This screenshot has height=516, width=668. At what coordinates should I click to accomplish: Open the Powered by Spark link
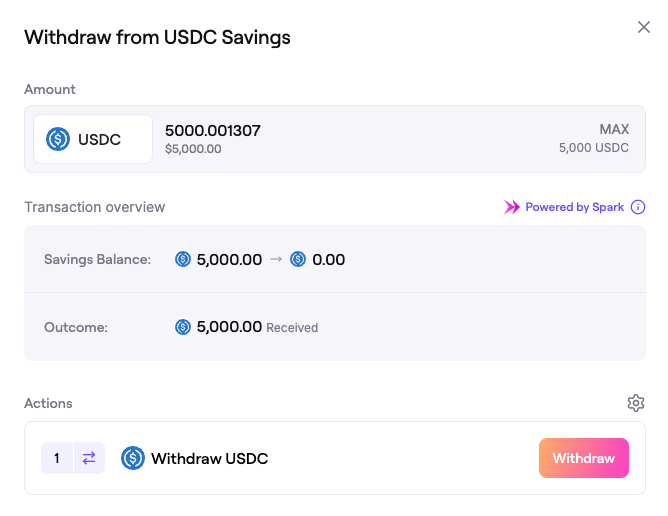(x=574, y=207)
